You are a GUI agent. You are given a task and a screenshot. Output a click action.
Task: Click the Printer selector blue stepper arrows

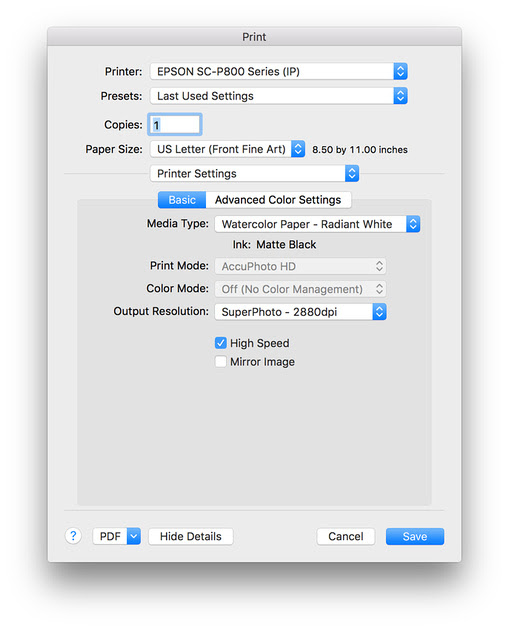[x=400, y=72]
